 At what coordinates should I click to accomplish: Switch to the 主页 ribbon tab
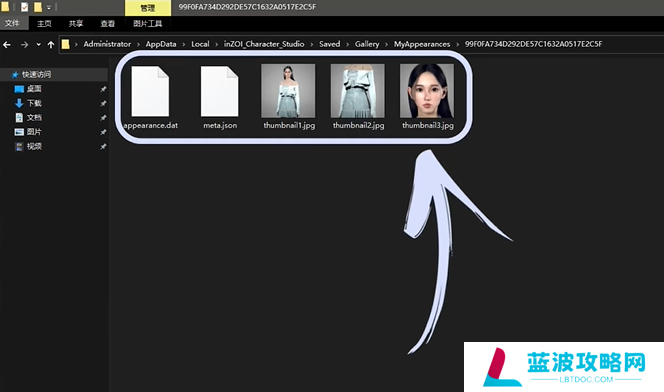[x=44, y=23]
